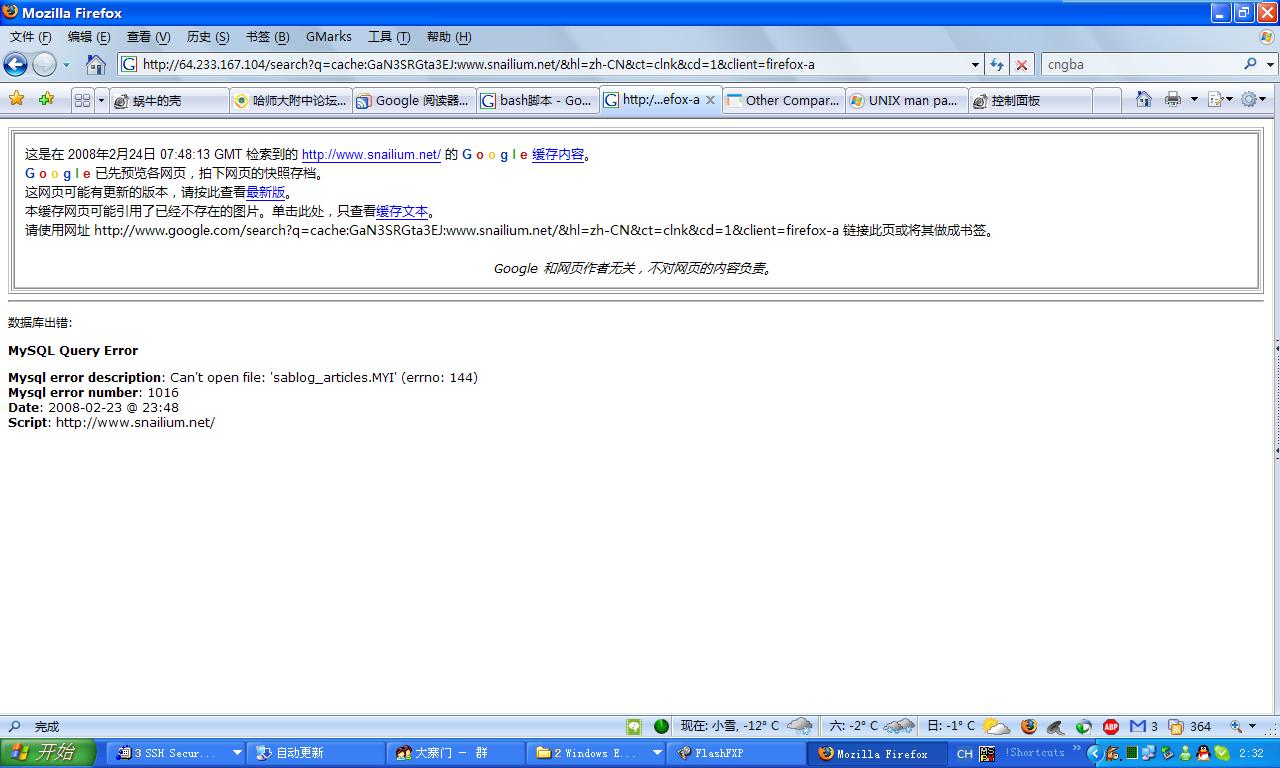Click the home icon in the tab toolbar
Image resolution: width=1280 pixels, height=768 pixels.
point(1144,99)
